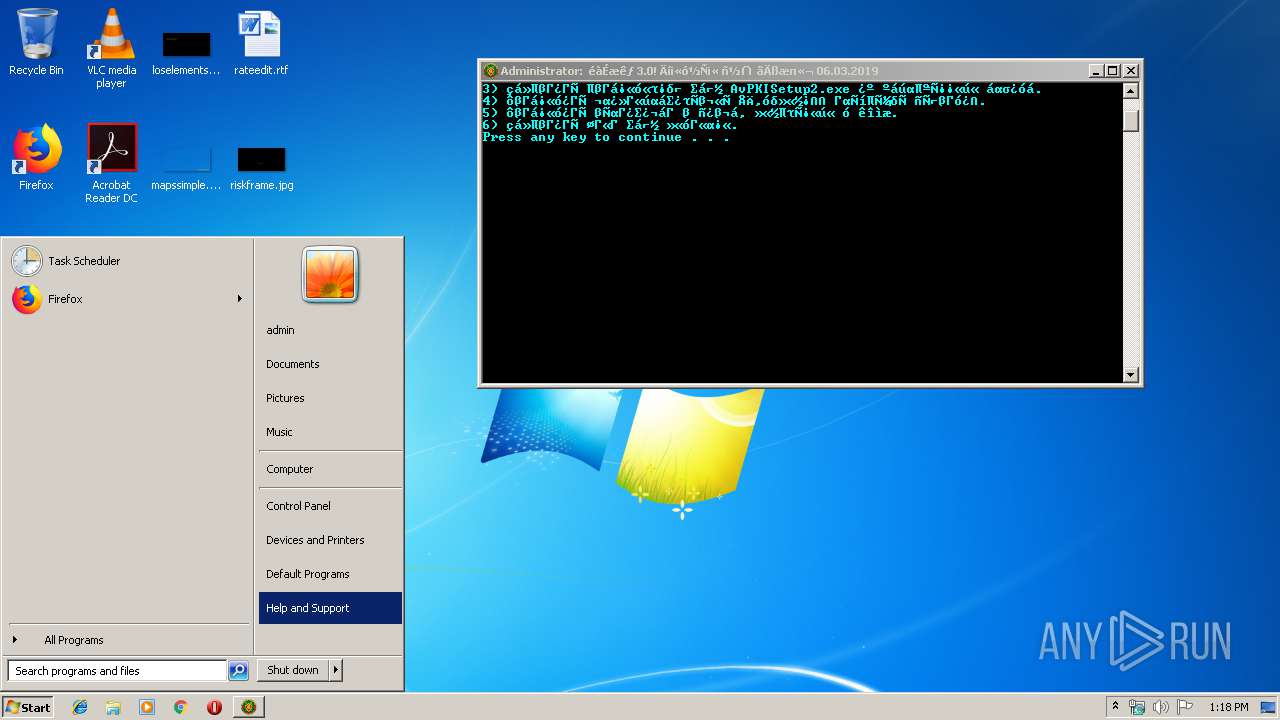Minimize the Administrator console window
Viewport: 1280px width, 720px height.
(1096, 71)
